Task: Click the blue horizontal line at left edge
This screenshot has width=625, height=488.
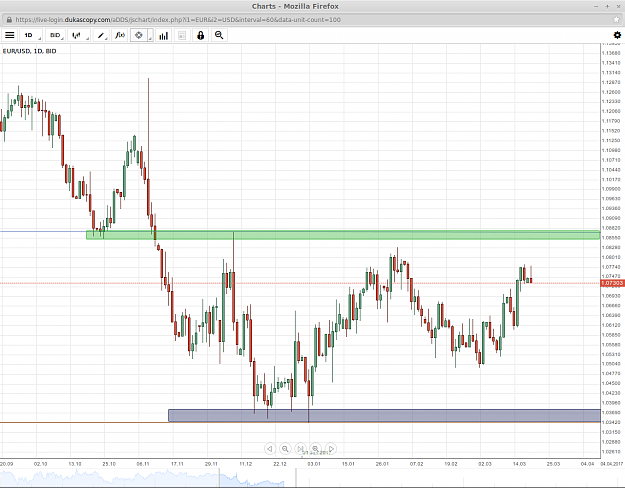Action: click(x=43, y=231)
